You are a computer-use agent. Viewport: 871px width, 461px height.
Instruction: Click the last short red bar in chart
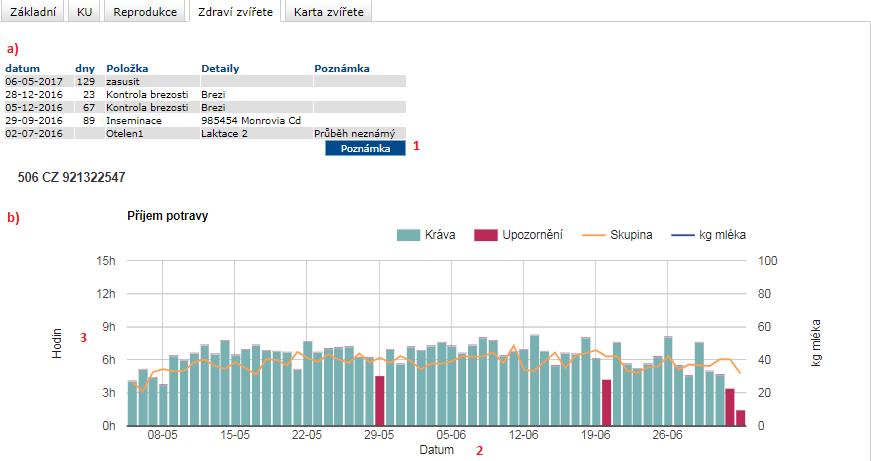(x=740, y=418)
